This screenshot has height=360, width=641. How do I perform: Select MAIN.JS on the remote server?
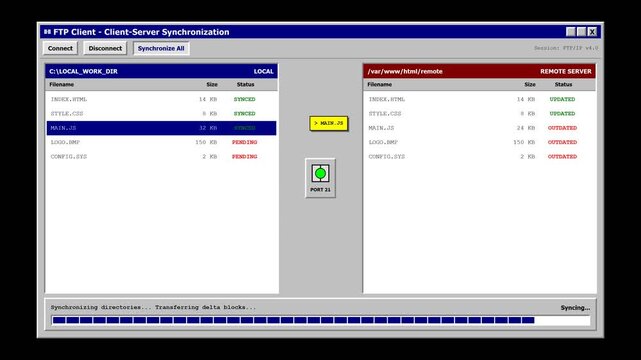(479, 128)
